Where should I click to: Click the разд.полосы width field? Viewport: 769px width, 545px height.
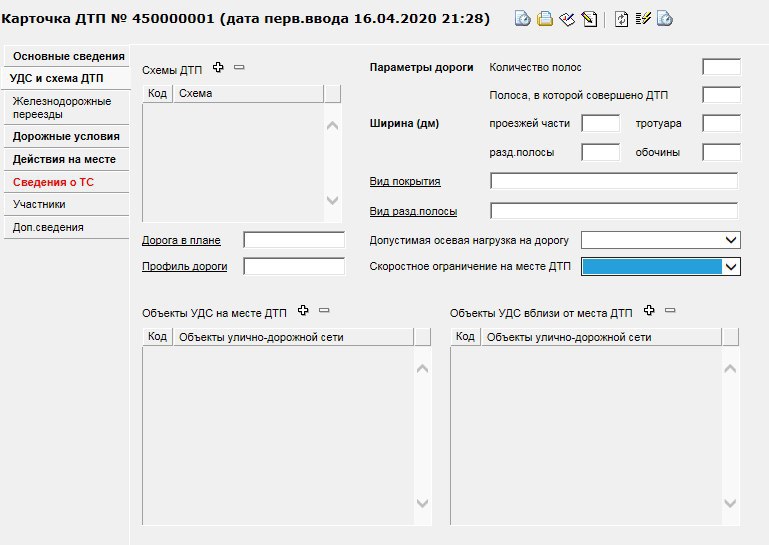point(601,152)
